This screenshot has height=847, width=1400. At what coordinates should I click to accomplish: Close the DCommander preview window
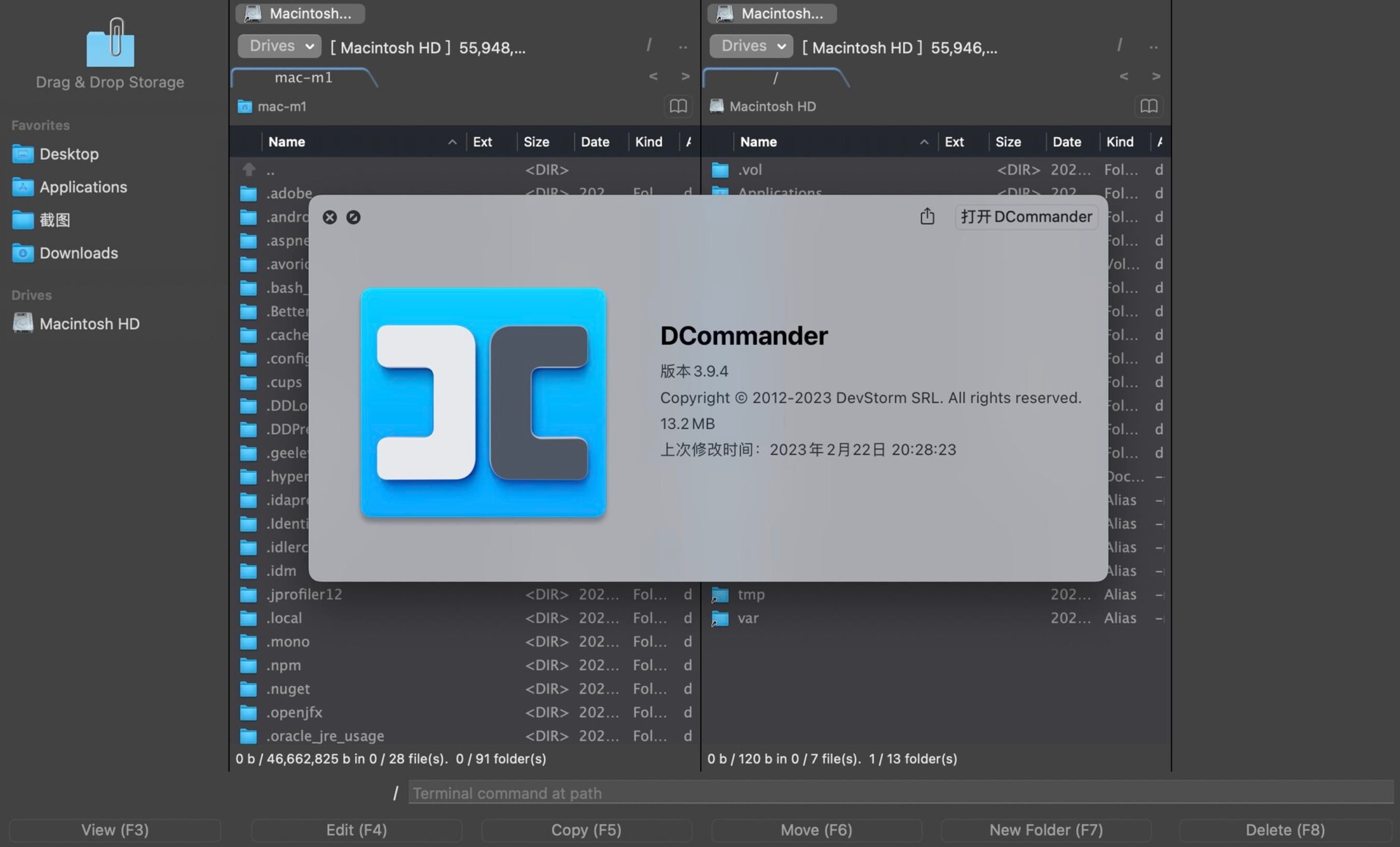tap(330, 218)
